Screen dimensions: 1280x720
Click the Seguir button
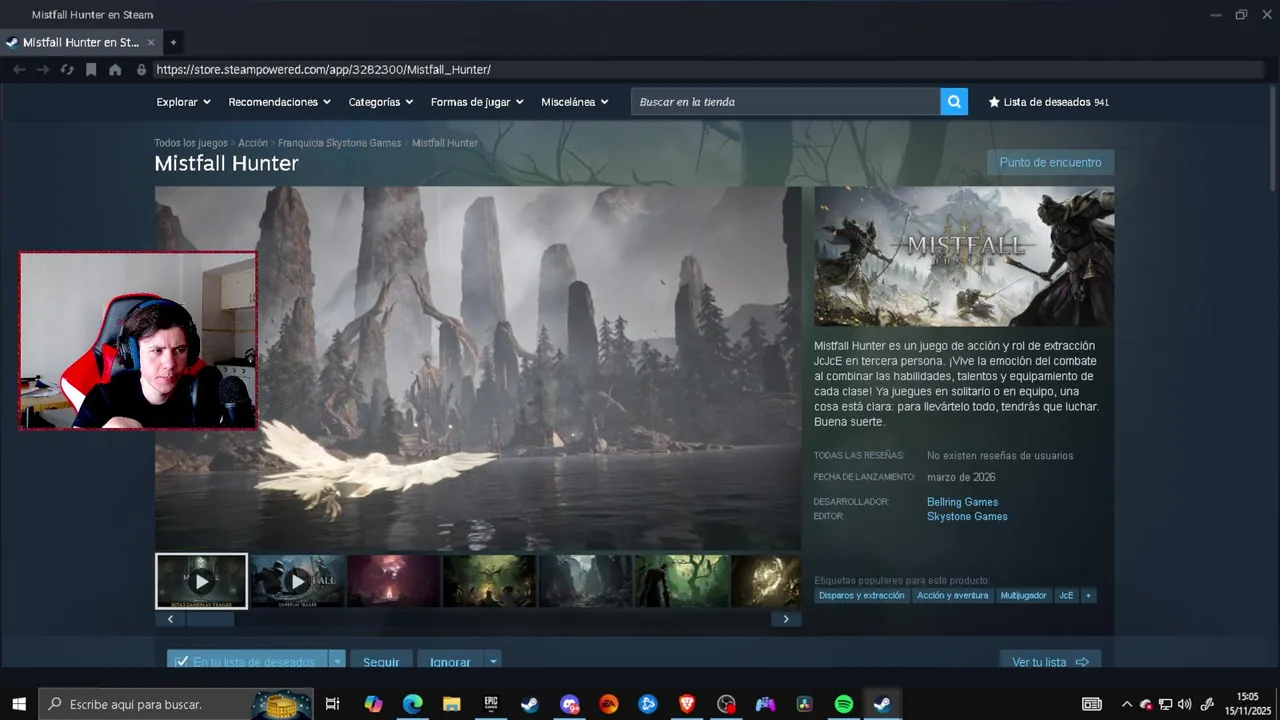(381, 662)
